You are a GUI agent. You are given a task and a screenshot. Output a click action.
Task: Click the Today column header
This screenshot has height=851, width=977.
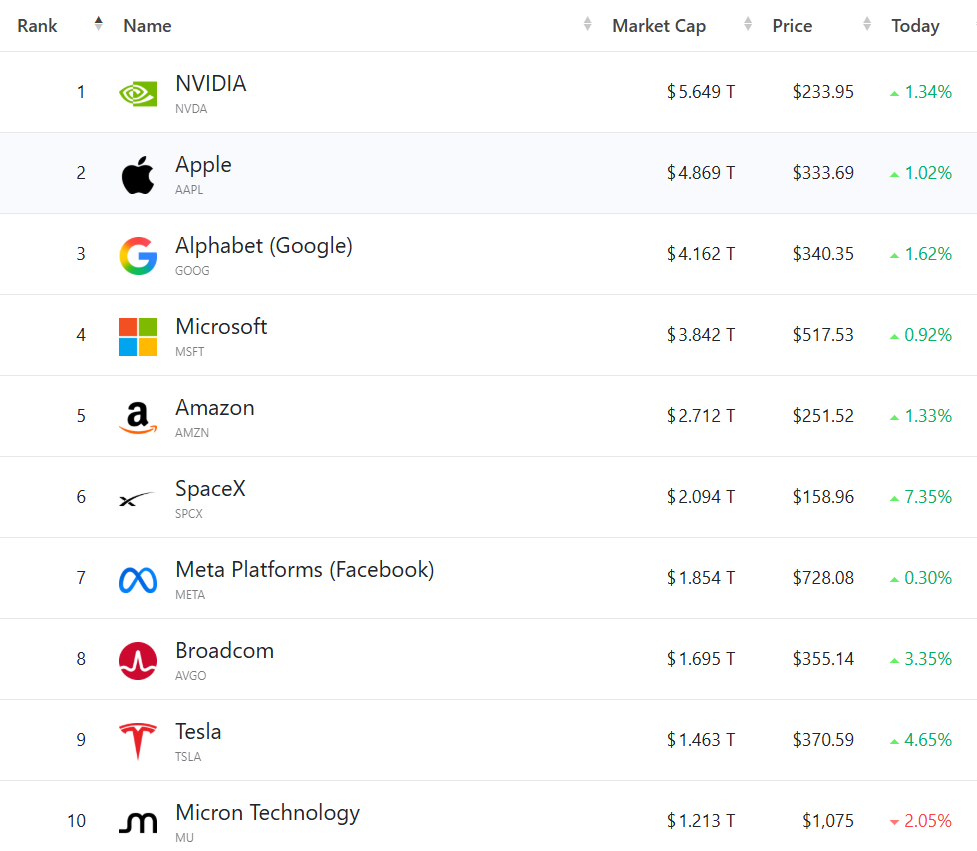click(915, 26)
